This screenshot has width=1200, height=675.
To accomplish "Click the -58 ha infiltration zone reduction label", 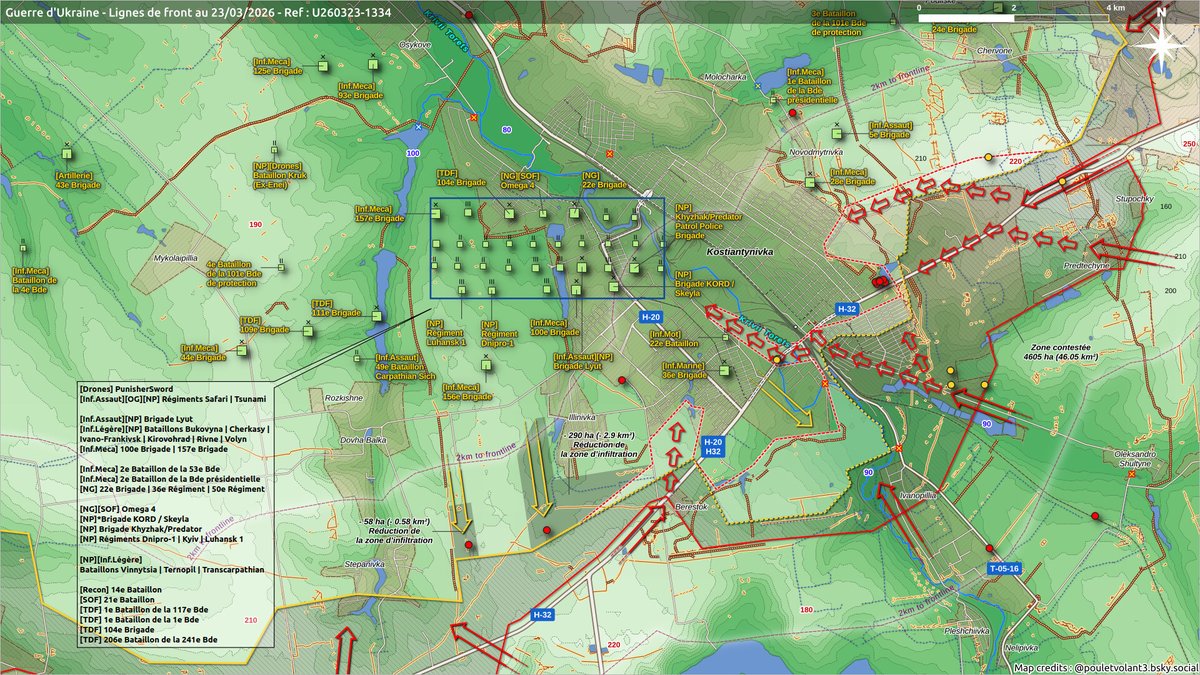I will [394, 530].
